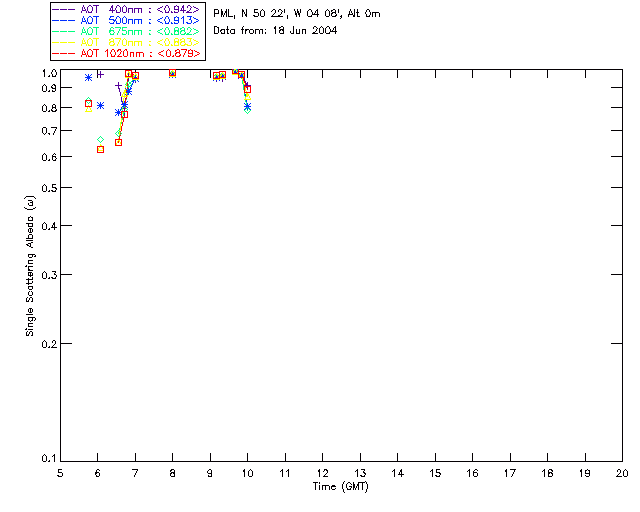Click the data marker at time 8

(172, 73)
